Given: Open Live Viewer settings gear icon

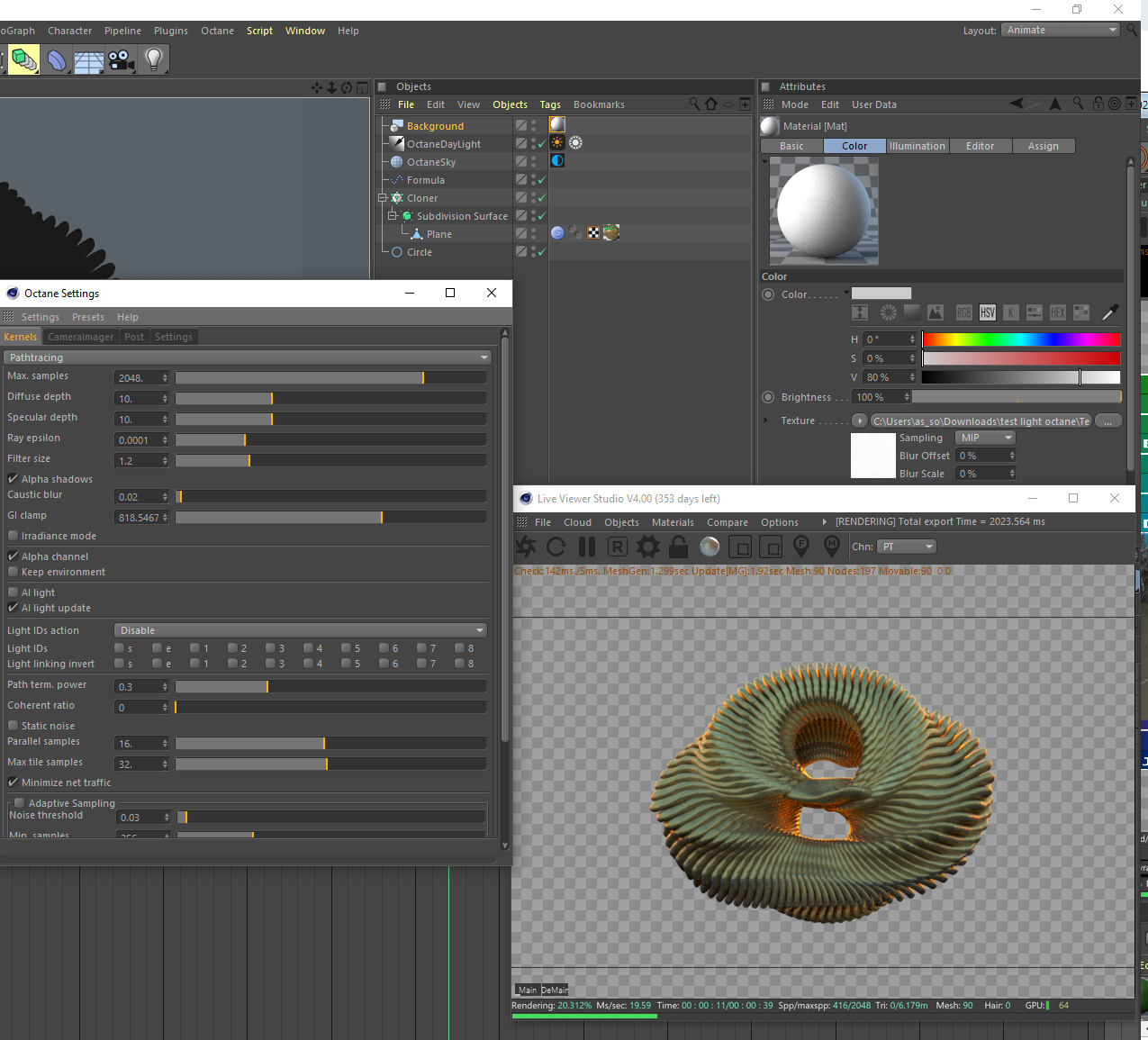Looking at the screenshot, I should tap(647, 547).
